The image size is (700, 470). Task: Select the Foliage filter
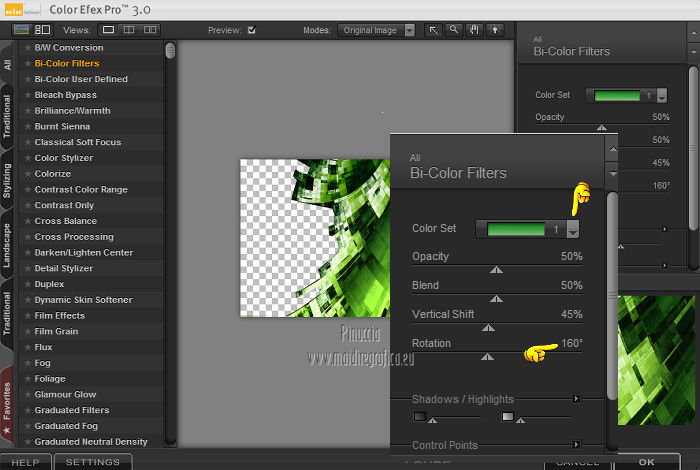50,378
